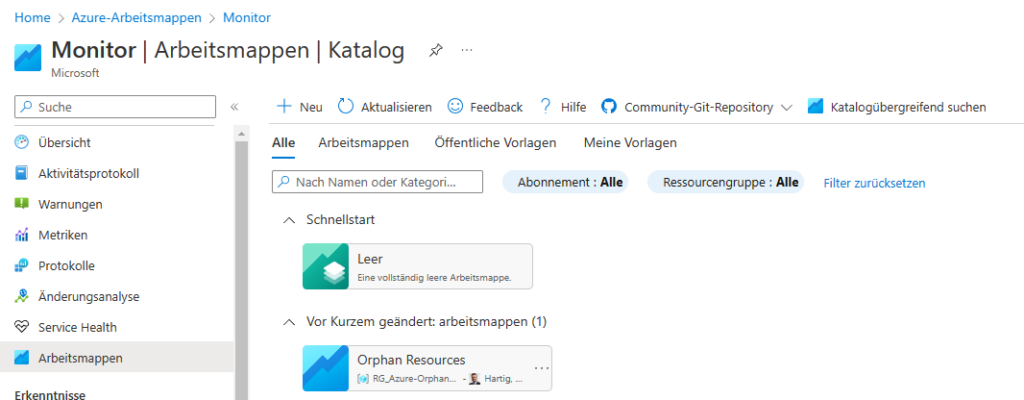Viewport: 1024px width, 400px height.
Task: Click the Protokolle icon in the sidebar
Action: point(22,265)
